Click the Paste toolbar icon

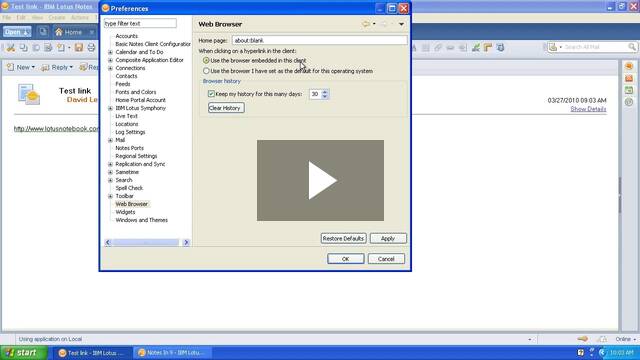click(36, 48)
